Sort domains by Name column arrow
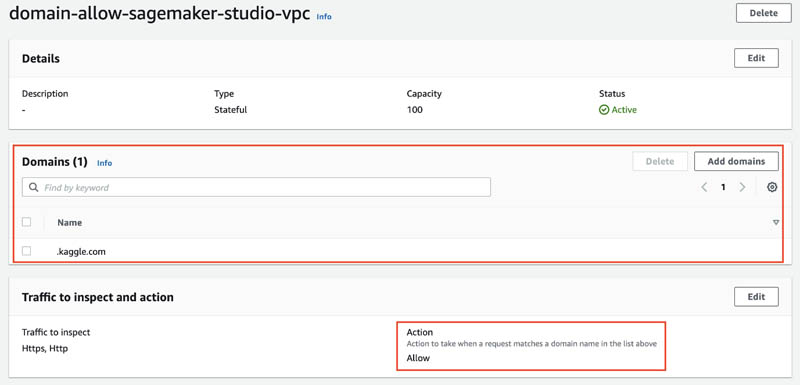Viewport: 800px width, 385px height. (x=776, y=222)
